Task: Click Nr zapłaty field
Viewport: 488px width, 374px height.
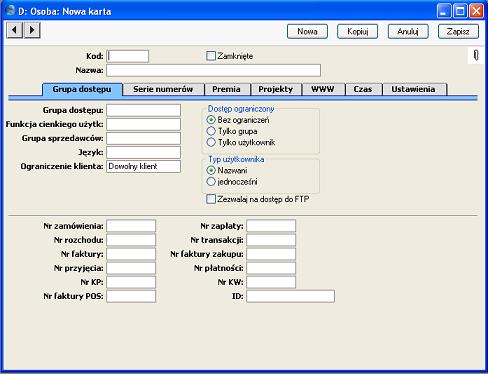Action: [271, 226]
